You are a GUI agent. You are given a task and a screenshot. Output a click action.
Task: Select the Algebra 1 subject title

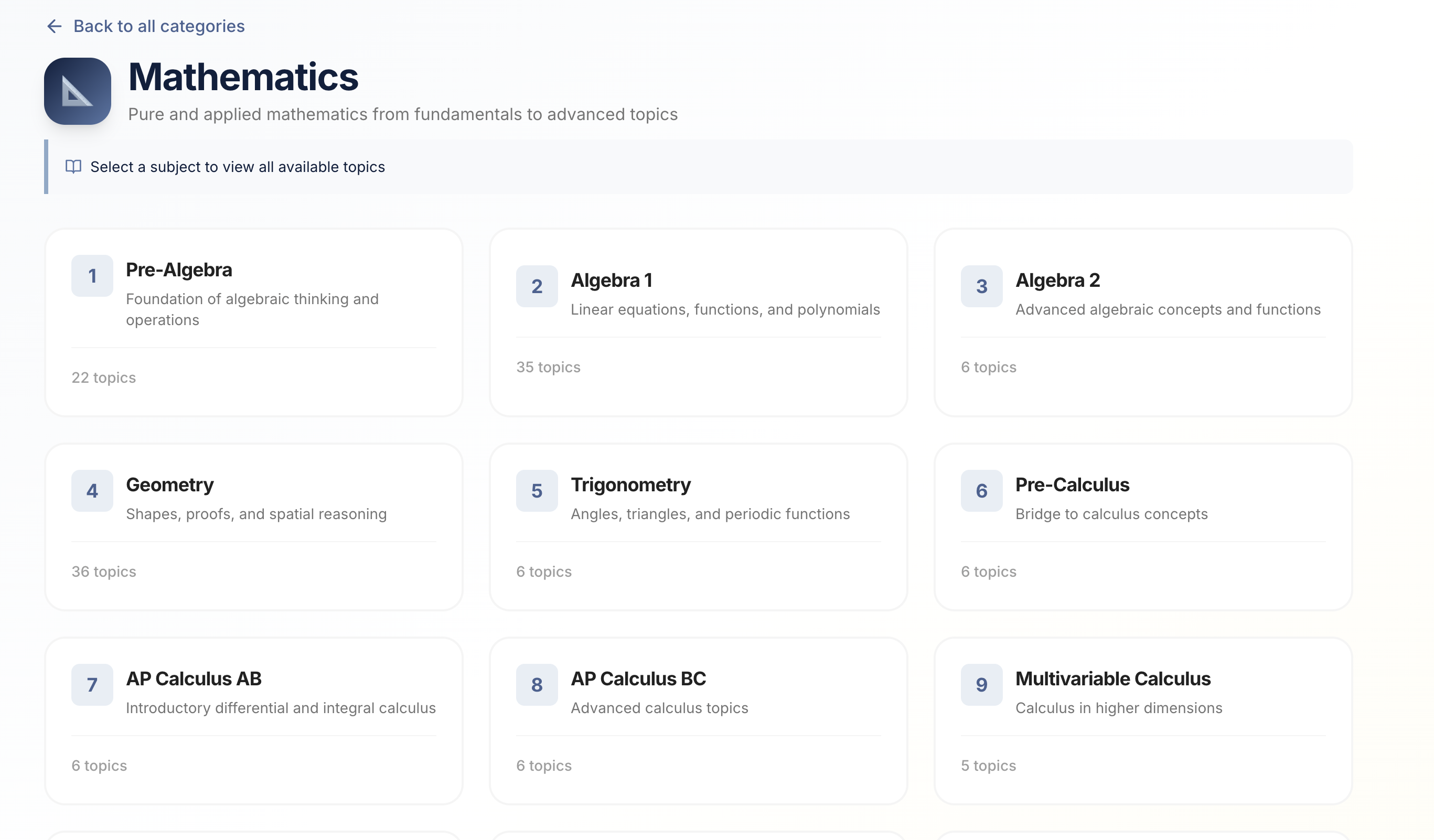tap(611, 281)
